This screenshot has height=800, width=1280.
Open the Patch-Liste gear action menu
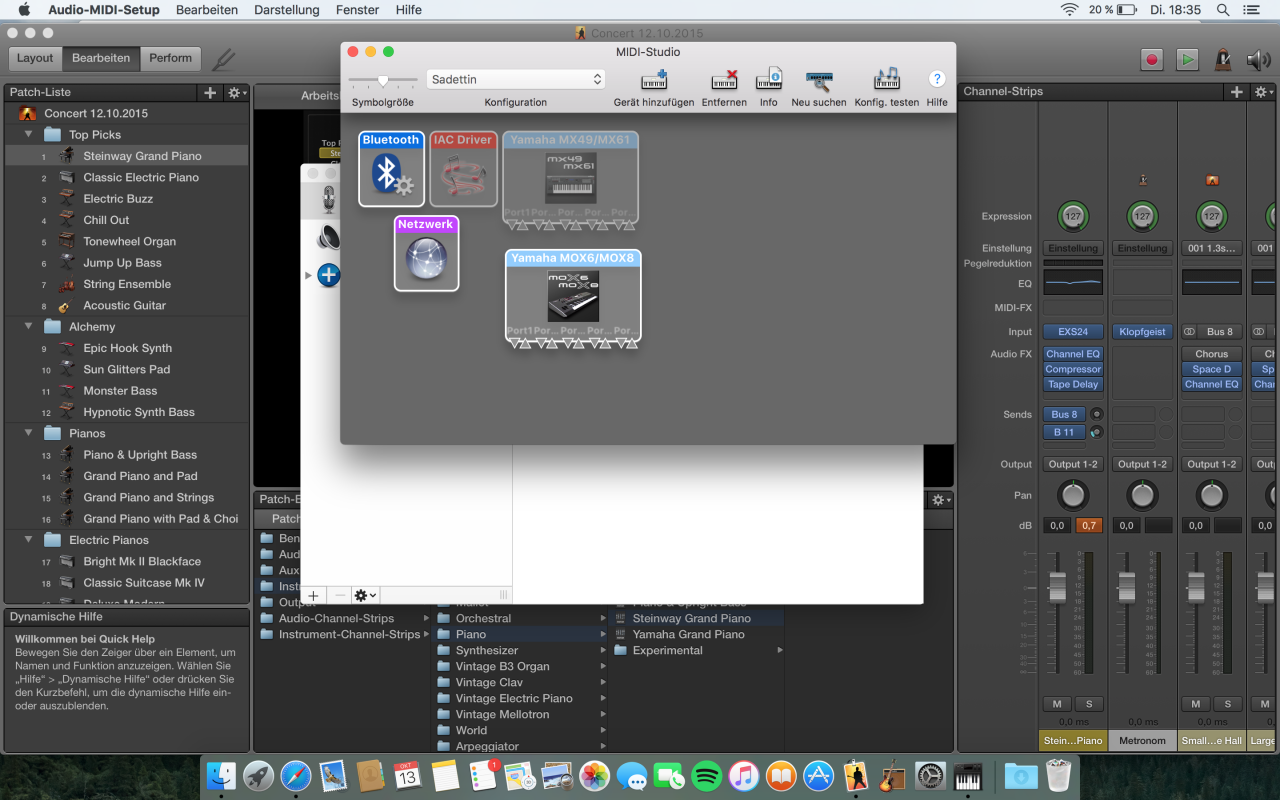238,92
